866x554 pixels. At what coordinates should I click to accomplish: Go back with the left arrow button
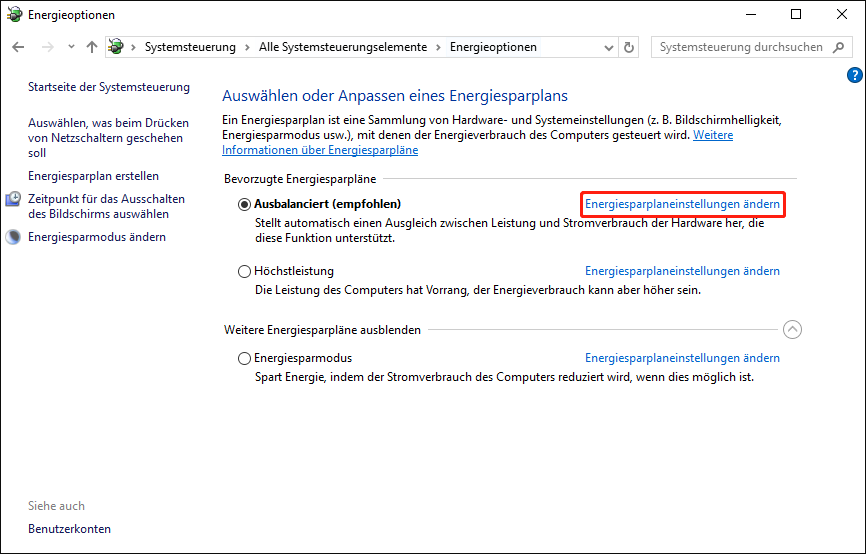tap(18, 47)
